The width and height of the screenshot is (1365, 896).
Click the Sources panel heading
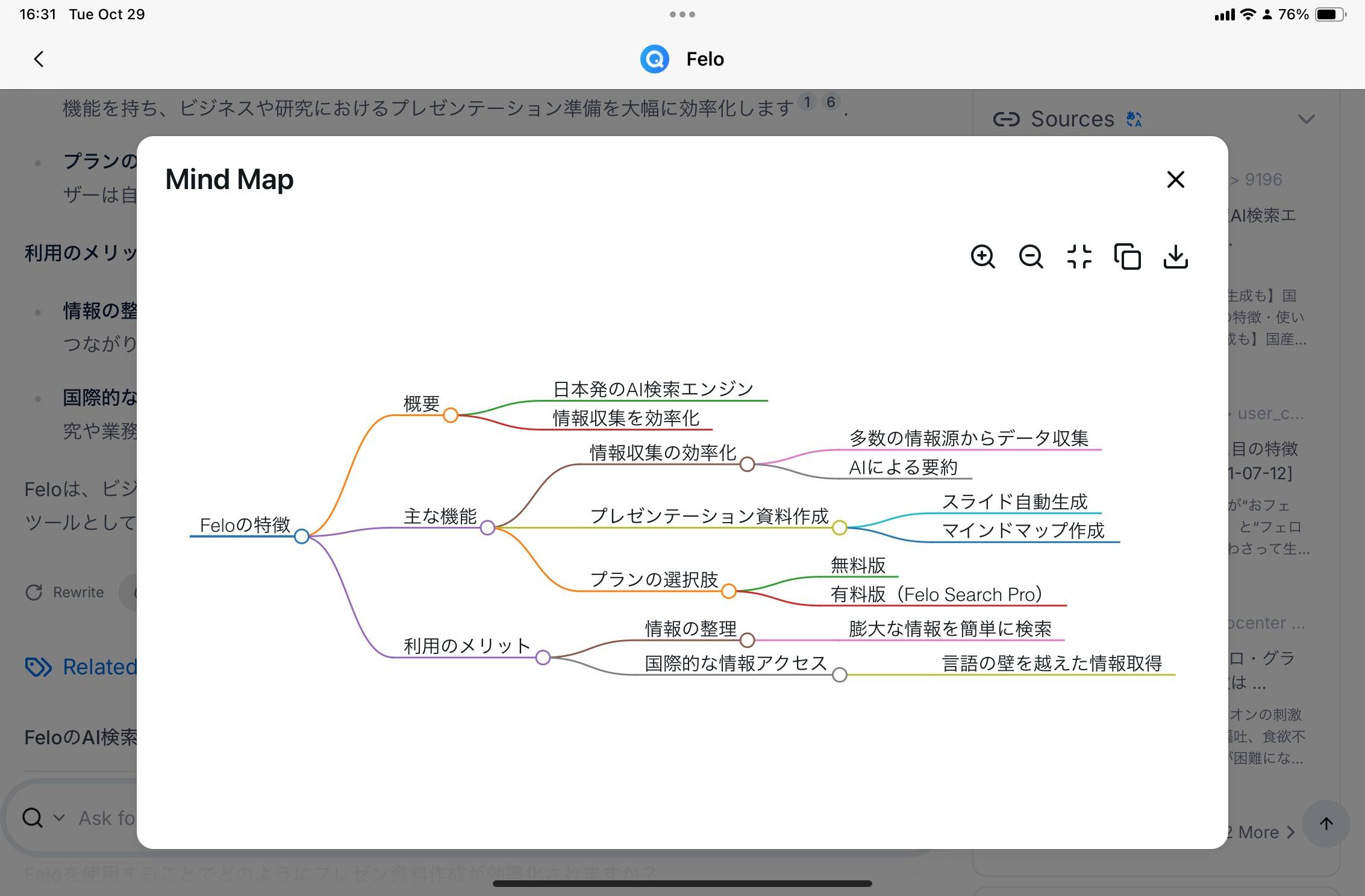tap(1072, 119)
